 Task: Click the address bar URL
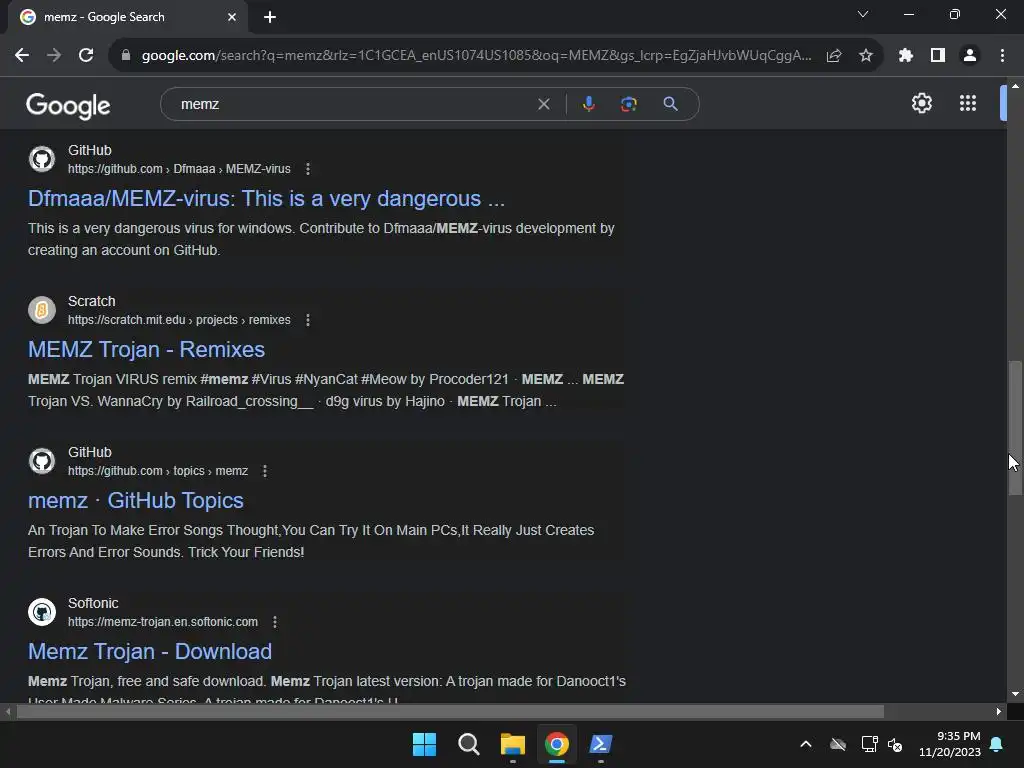coord(477,56)
